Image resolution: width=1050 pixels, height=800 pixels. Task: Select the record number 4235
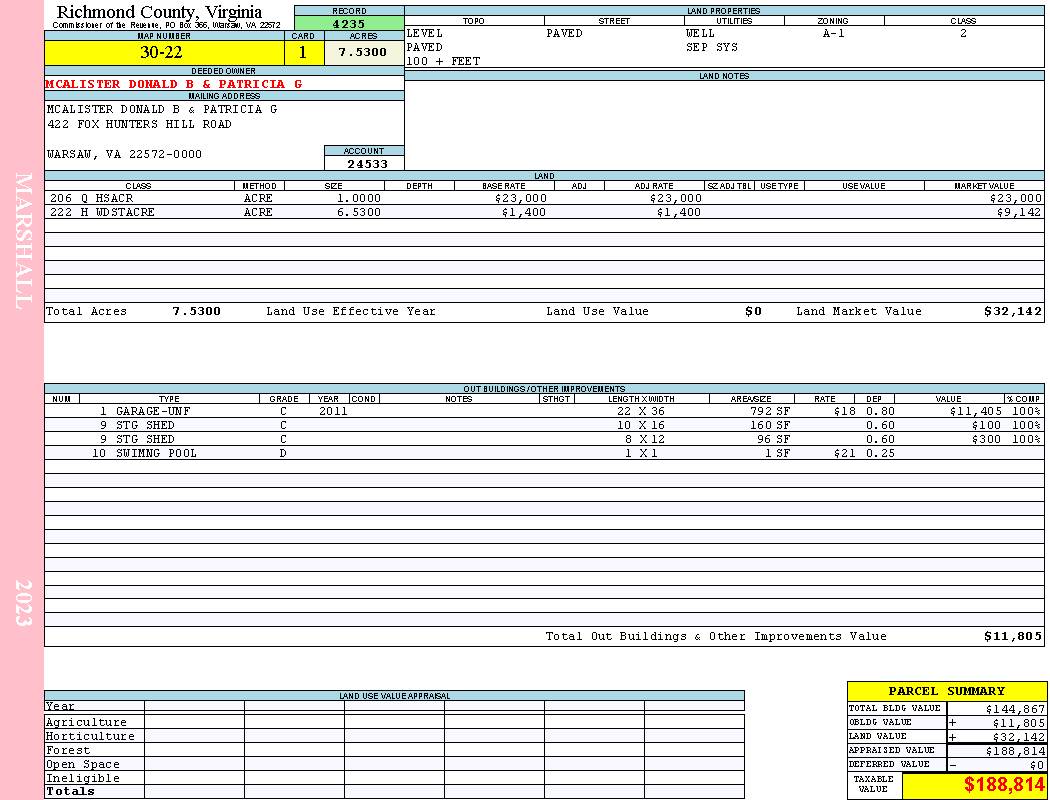tap(349, 23)
